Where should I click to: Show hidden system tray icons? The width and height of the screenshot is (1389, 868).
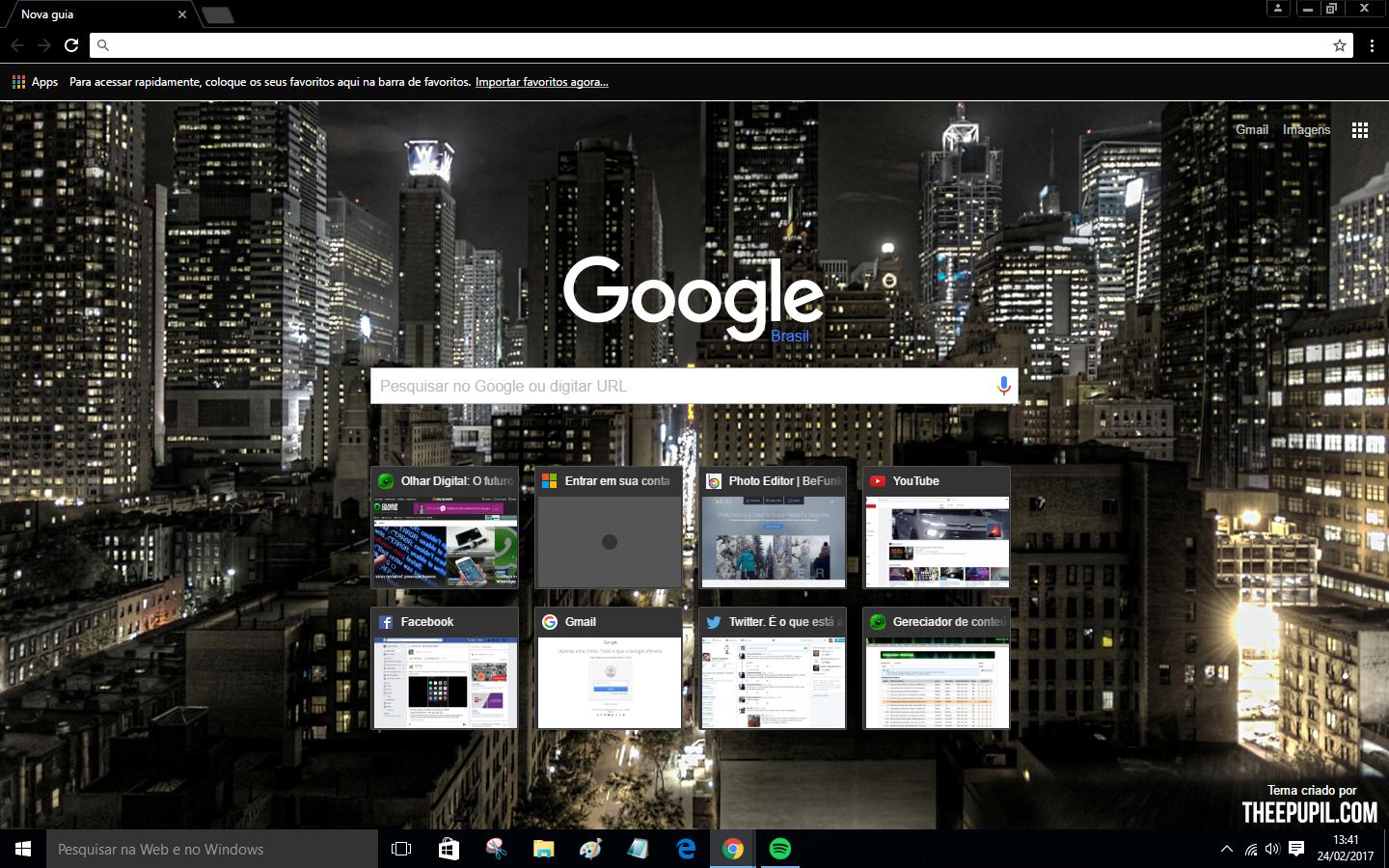[1226, 850]
